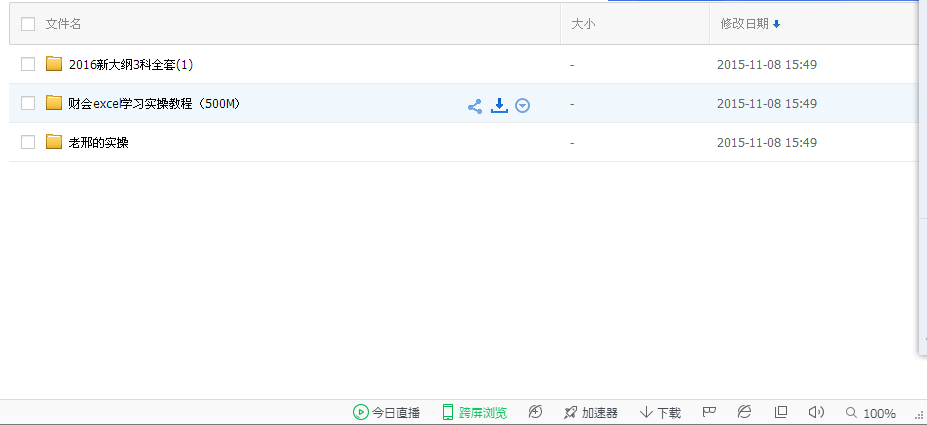Click the folder icon of 2016新大纲3科全套(1)

(54, 63)
